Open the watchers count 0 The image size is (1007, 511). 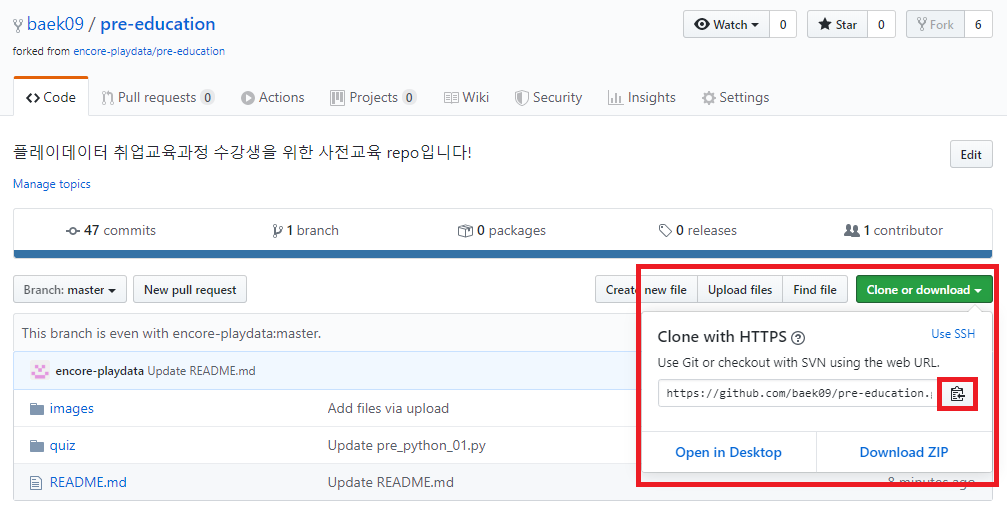(783, 24)
